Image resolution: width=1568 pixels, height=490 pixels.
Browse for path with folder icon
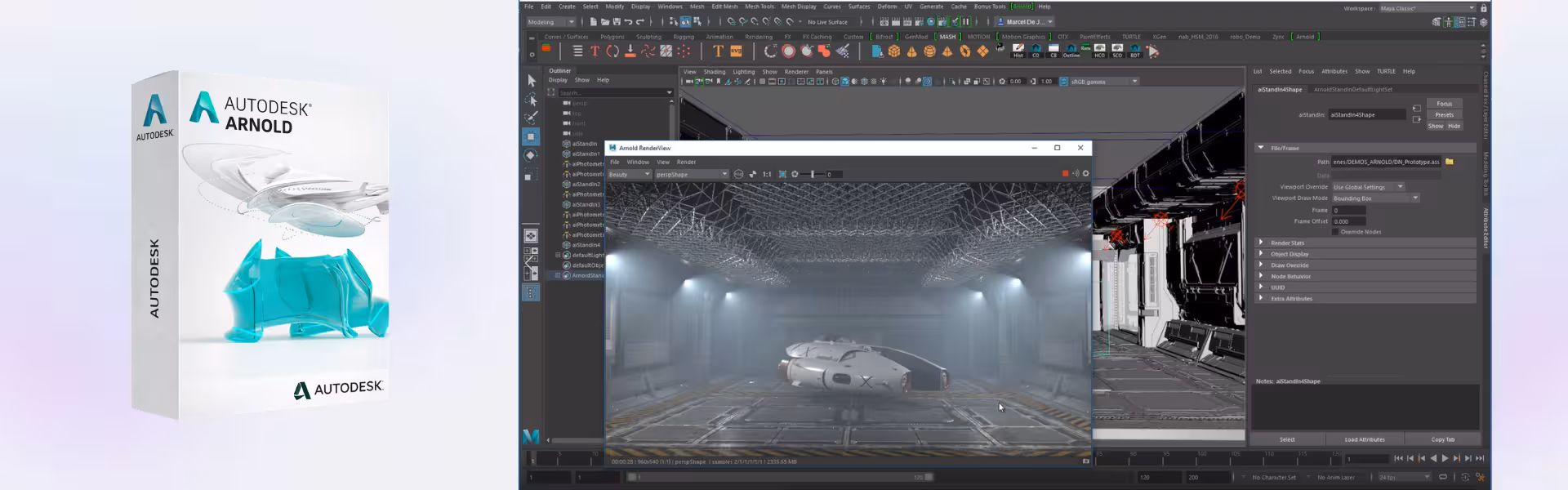coord(1450,162)
